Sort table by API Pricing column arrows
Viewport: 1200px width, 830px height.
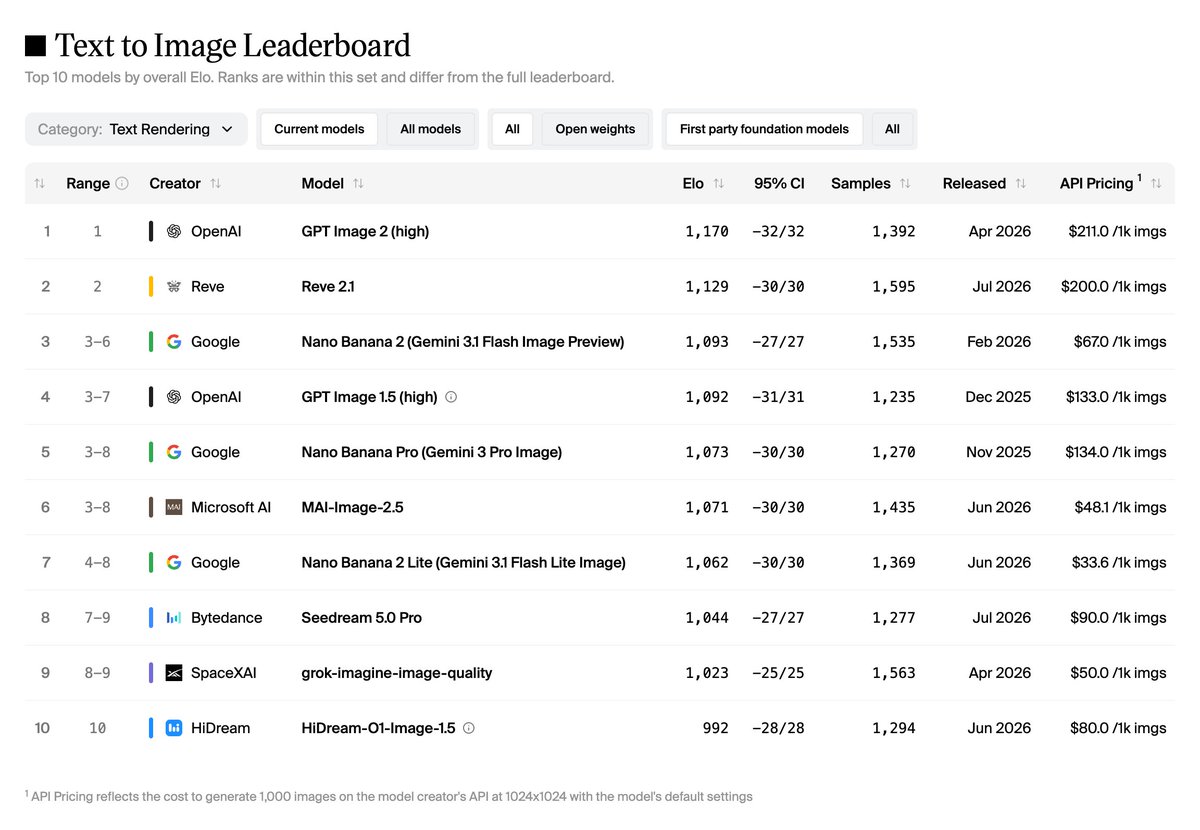1156,184
